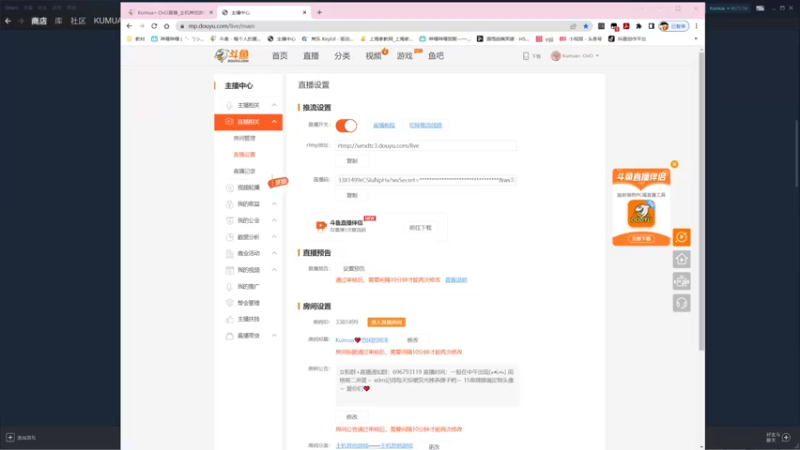The height and width of the screenshot is (450, 800).
Task: Toggle the 直播开关 switch
Action: pos(346,126)
